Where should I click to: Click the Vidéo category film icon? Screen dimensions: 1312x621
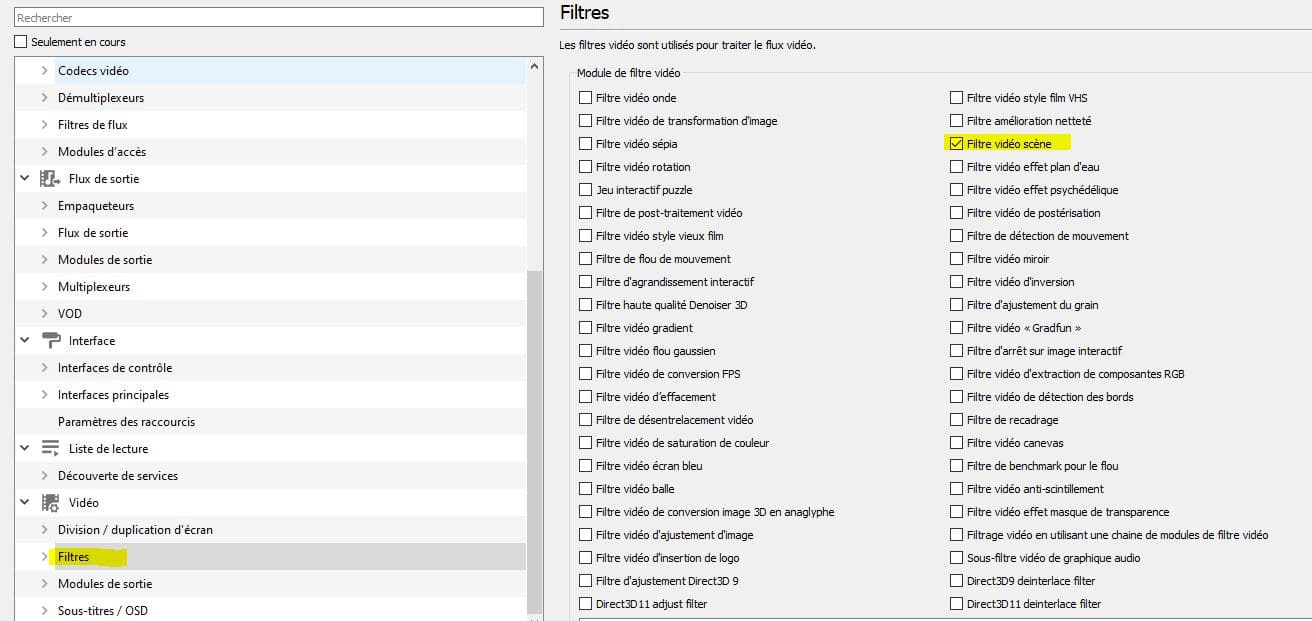(x=50, y=503)
